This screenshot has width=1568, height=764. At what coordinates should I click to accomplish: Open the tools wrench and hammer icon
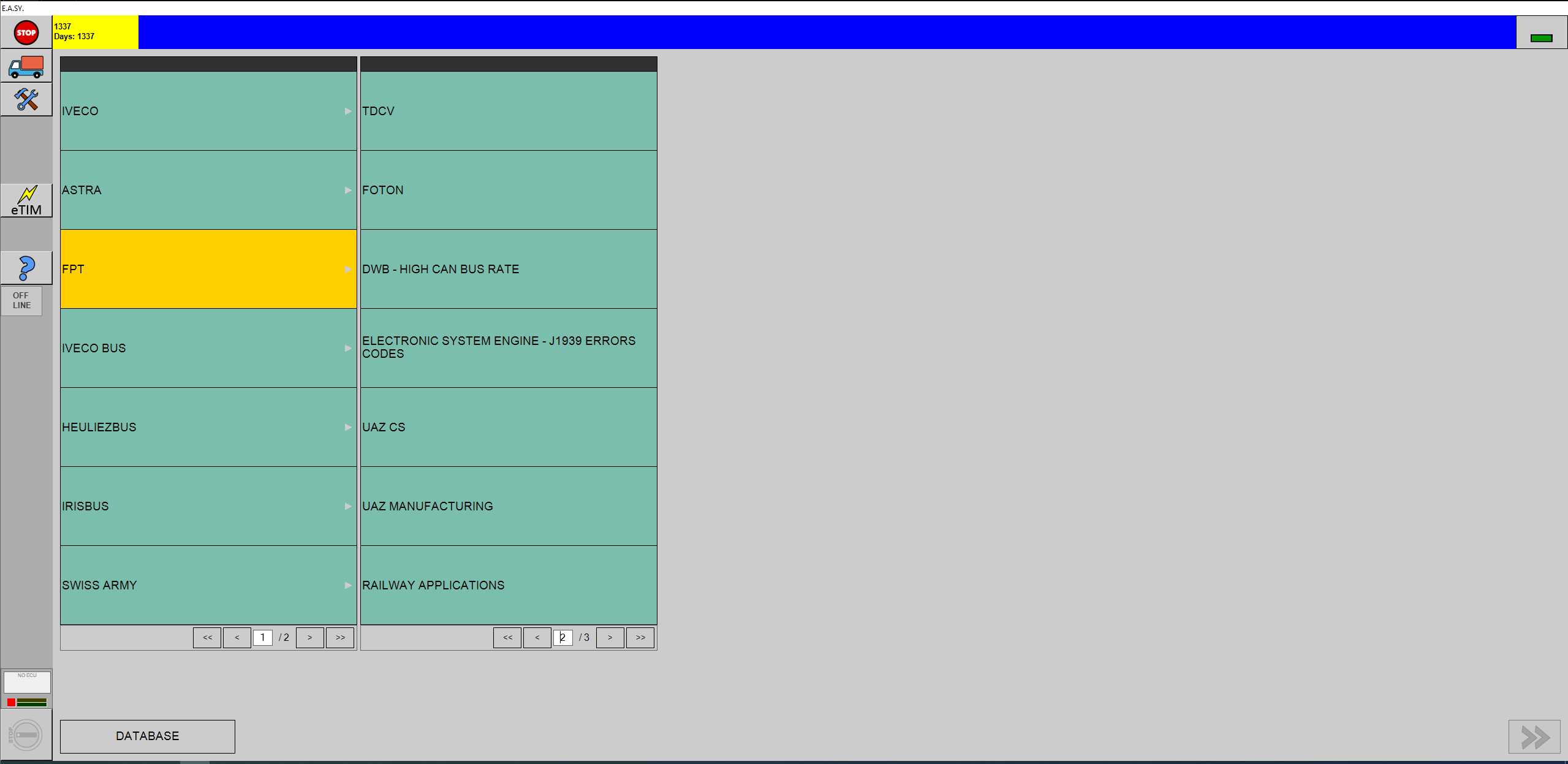pos(26,99)
